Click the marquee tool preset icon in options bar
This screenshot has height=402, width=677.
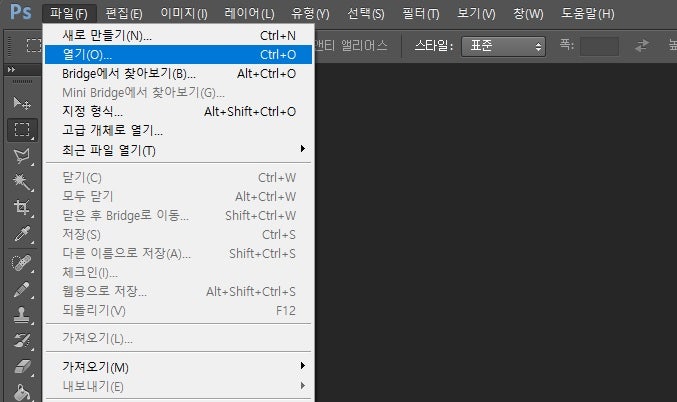pos(34,45)
